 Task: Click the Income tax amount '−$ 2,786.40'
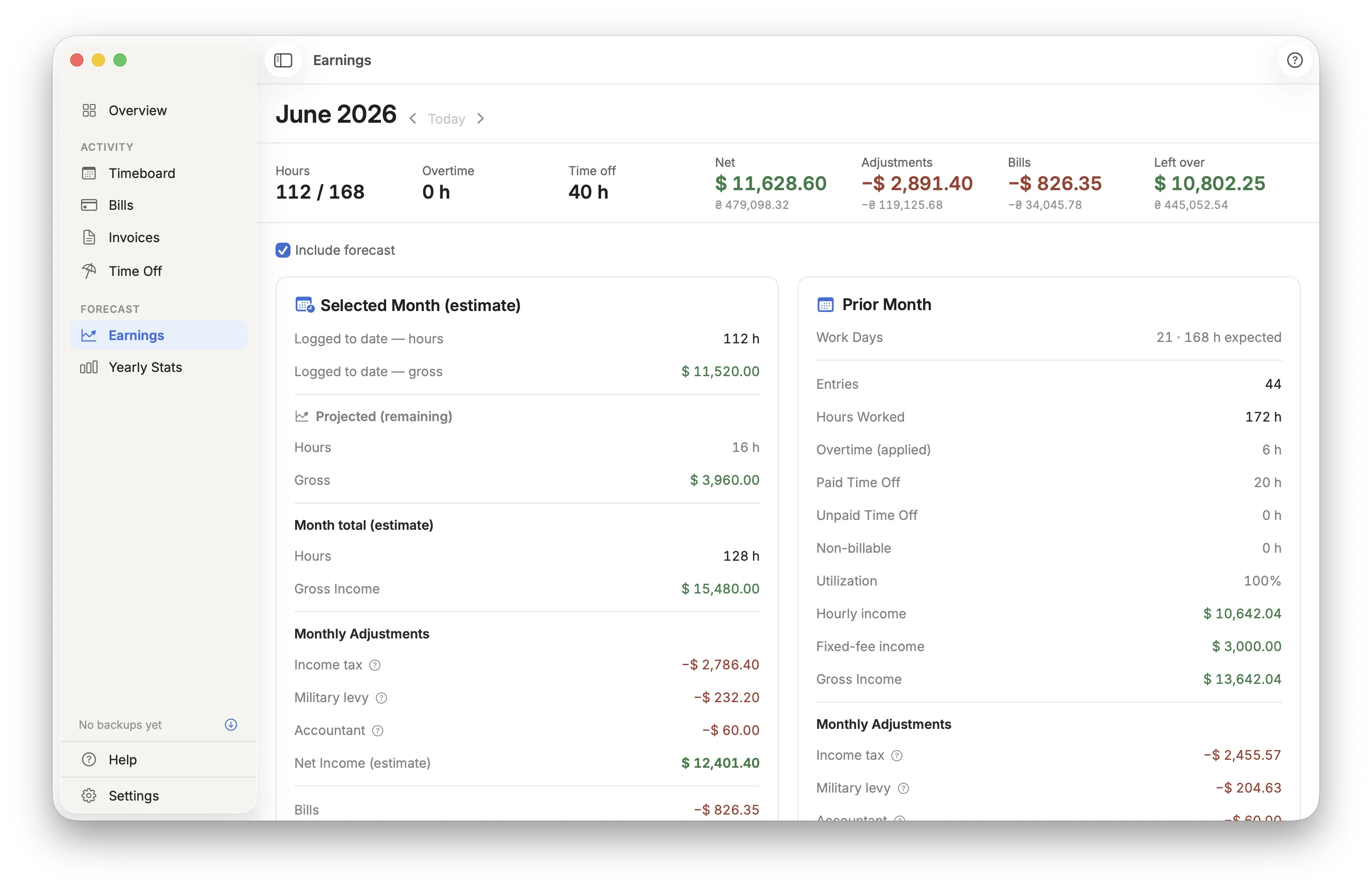720,665
